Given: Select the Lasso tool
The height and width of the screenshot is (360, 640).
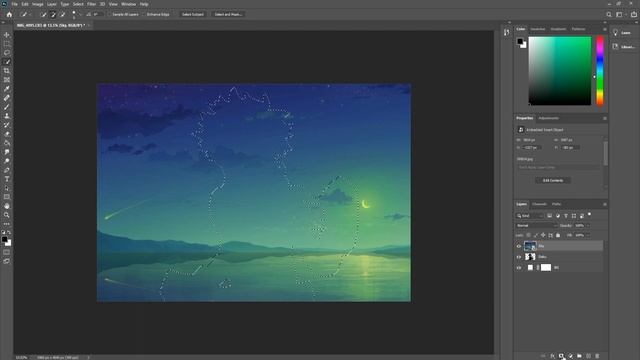Looking at the screenshot, I should (7, 53).
